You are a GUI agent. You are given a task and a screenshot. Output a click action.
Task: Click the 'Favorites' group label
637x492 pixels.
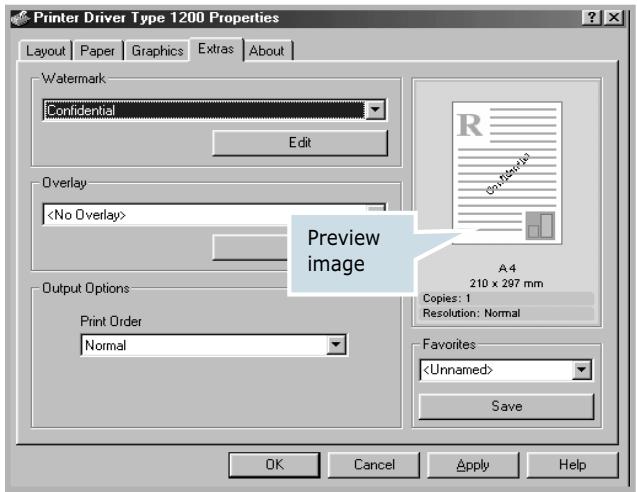[x=449, y=344]
